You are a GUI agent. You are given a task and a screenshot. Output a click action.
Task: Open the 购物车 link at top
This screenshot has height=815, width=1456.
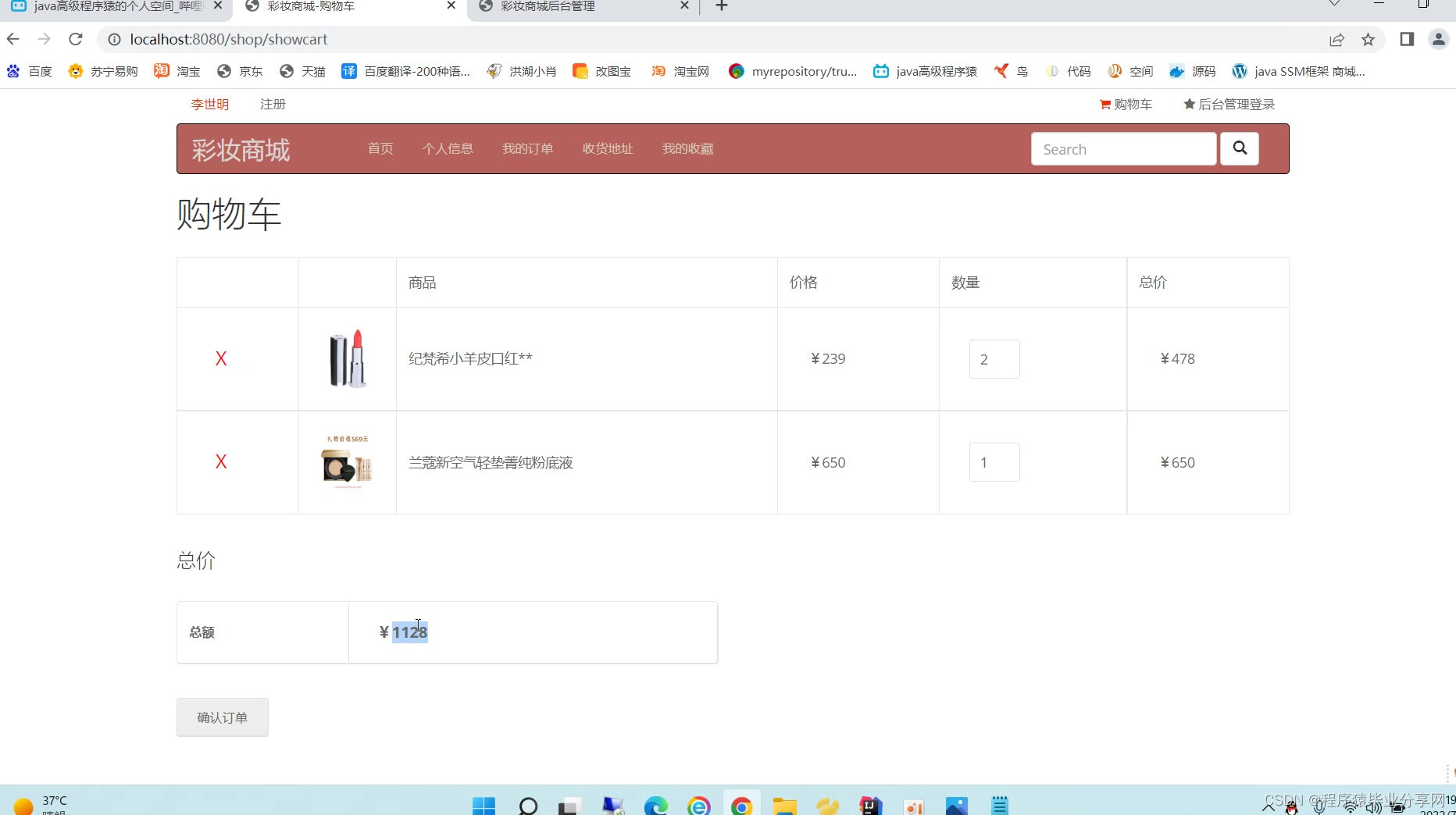(x=1126, y=104)
